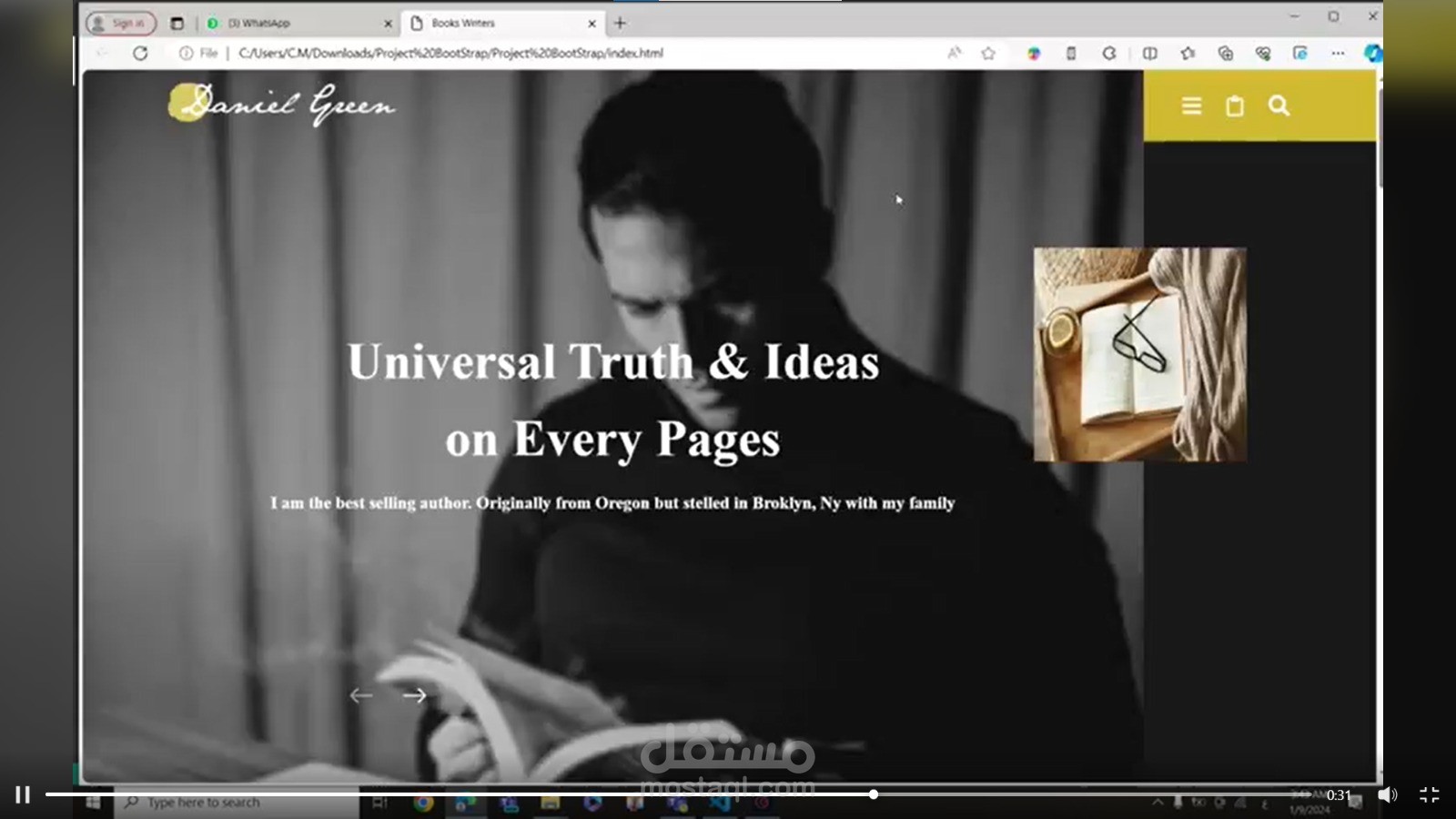Click the search magnifier on the yellow panel
This screenshot has width=1456, height=819.
pyautogui.click(x=1279, y=106)
